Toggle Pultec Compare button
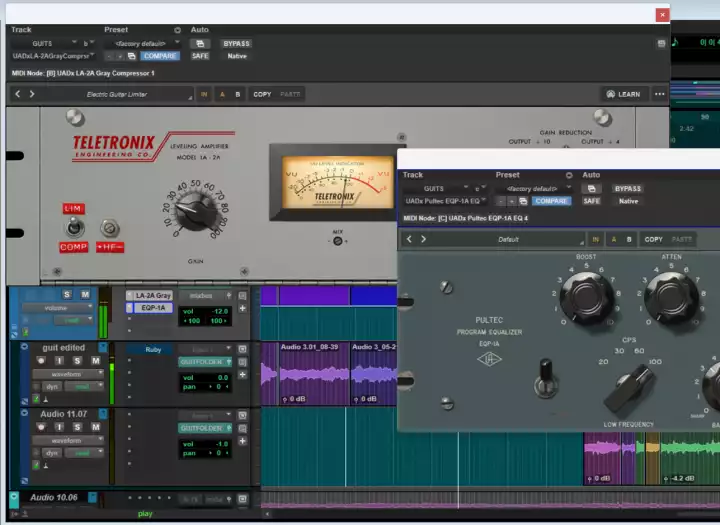Viewport: 720px width, 525px height. click(x=551, y=201)
